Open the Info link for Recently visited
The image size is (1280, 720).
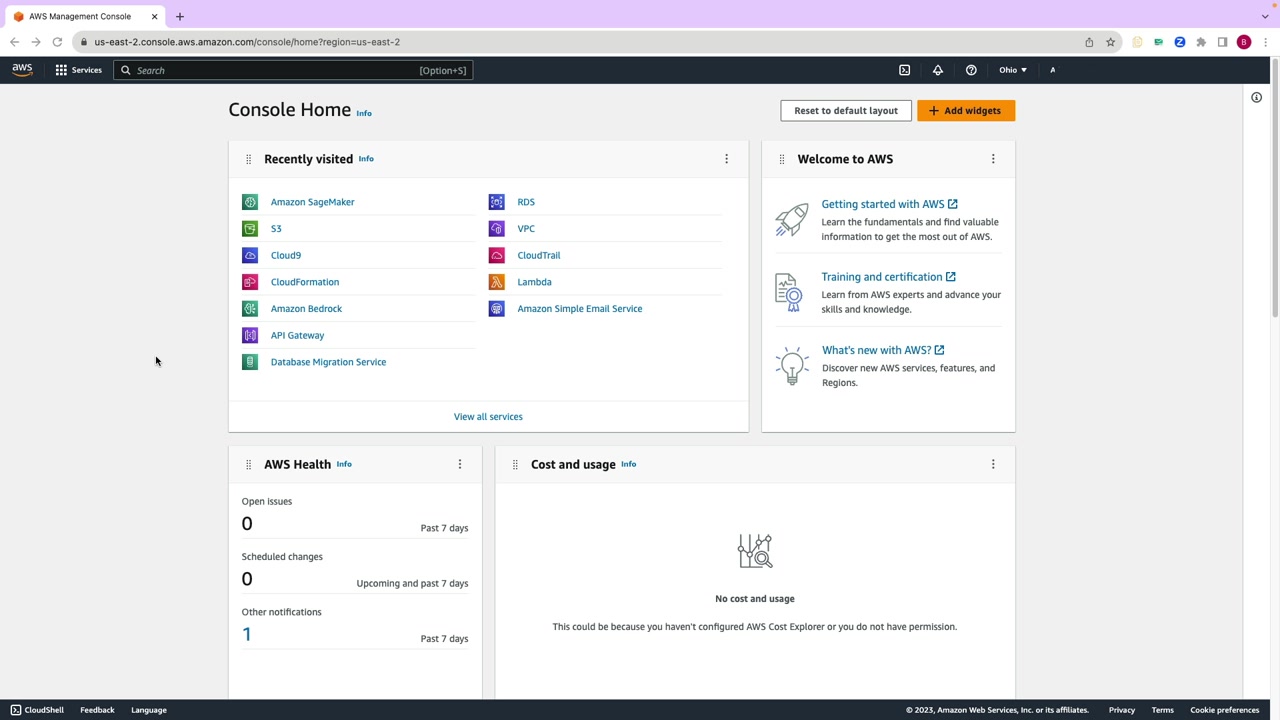pos(366,159)
